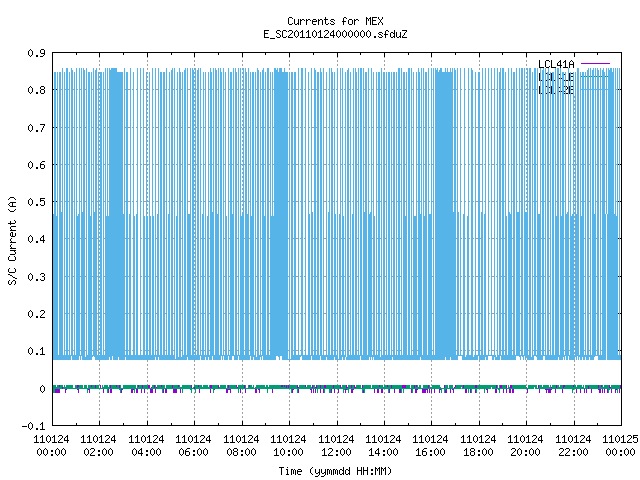
Task: Click the x-axis label '110124 02:00'
Action: click(x=98, y=446)
